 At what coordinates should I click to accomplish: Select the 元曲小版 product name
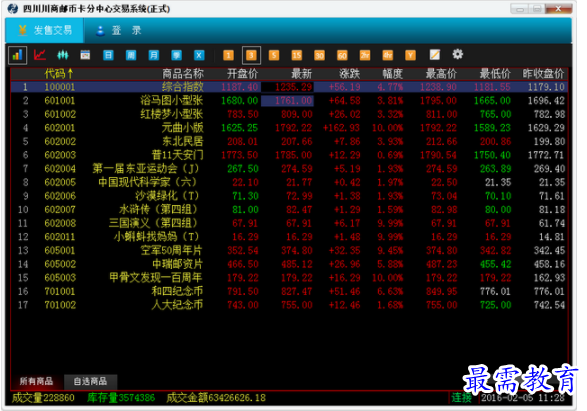pos(183,128)
